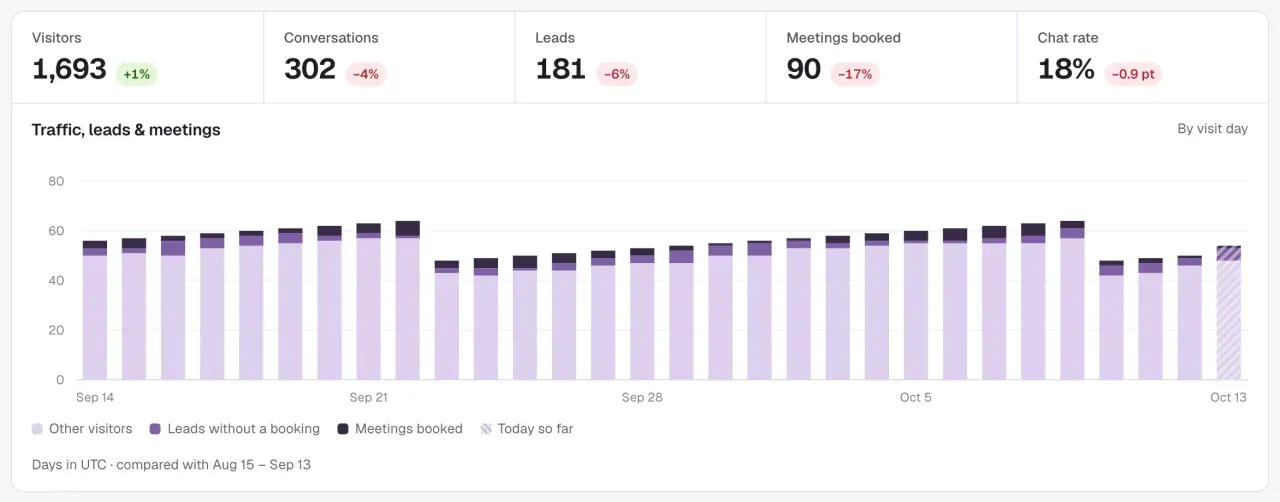The width and height of the screenshot is (1280, 502).
Task: Click the −6% leads change badge
Action: [616, 74]
